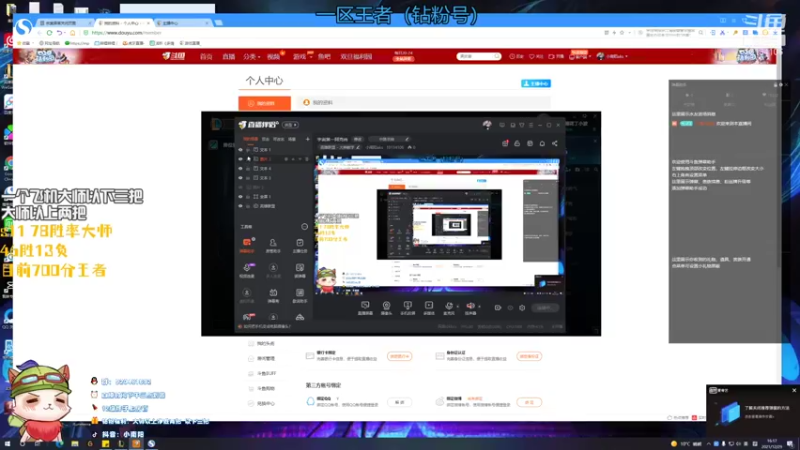Expand the microphone options arrow
This screenshot has height=450, width=800.
click(x=458, y=306)
